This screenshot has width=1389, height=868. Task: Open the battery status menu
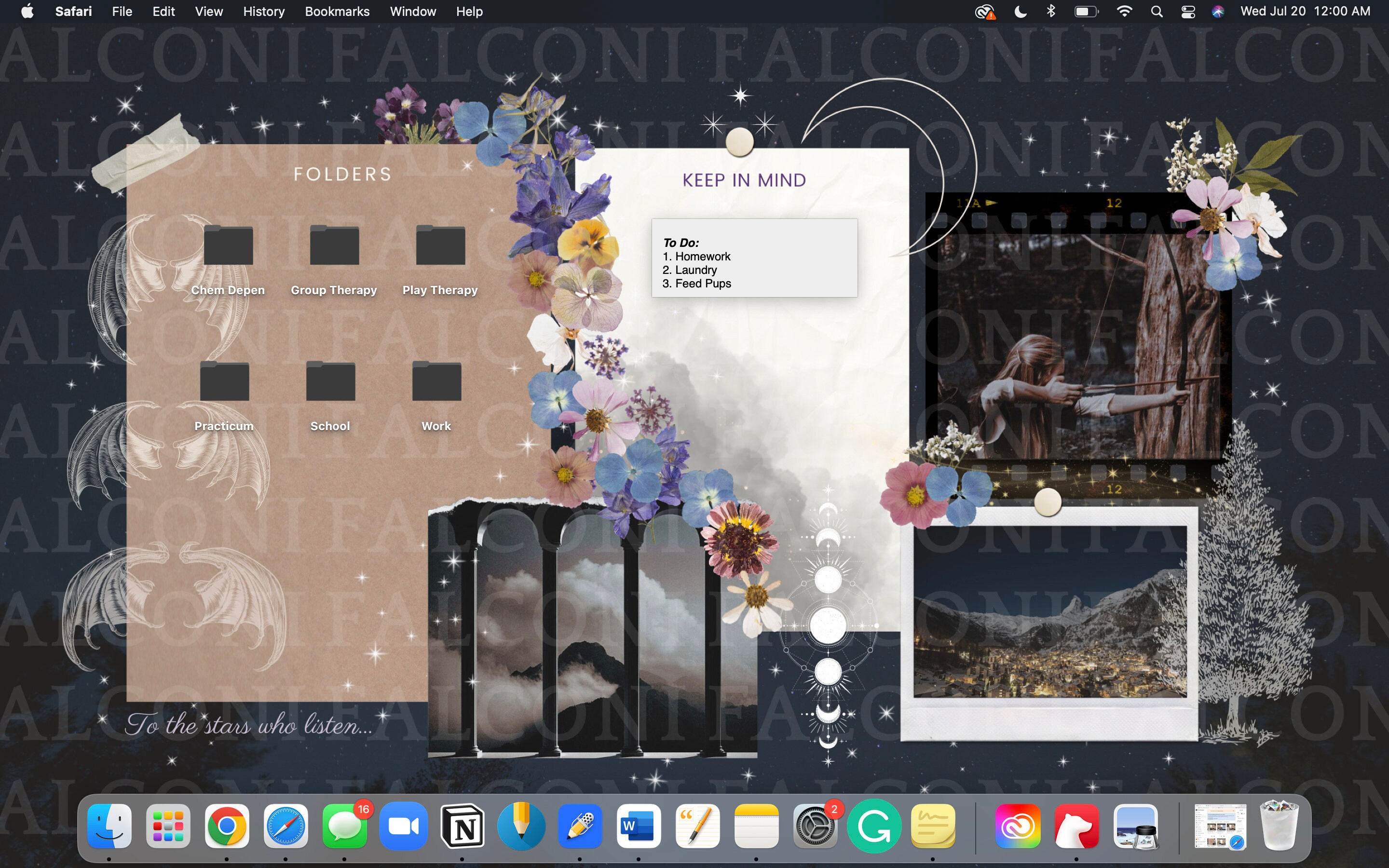(1086, 11)
